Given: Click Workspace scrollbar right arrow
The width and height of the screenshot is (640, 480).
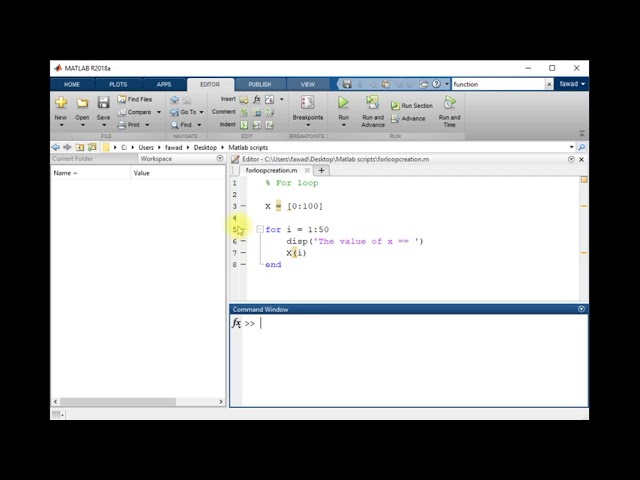Looking at the screenshot, I should 221,402.
